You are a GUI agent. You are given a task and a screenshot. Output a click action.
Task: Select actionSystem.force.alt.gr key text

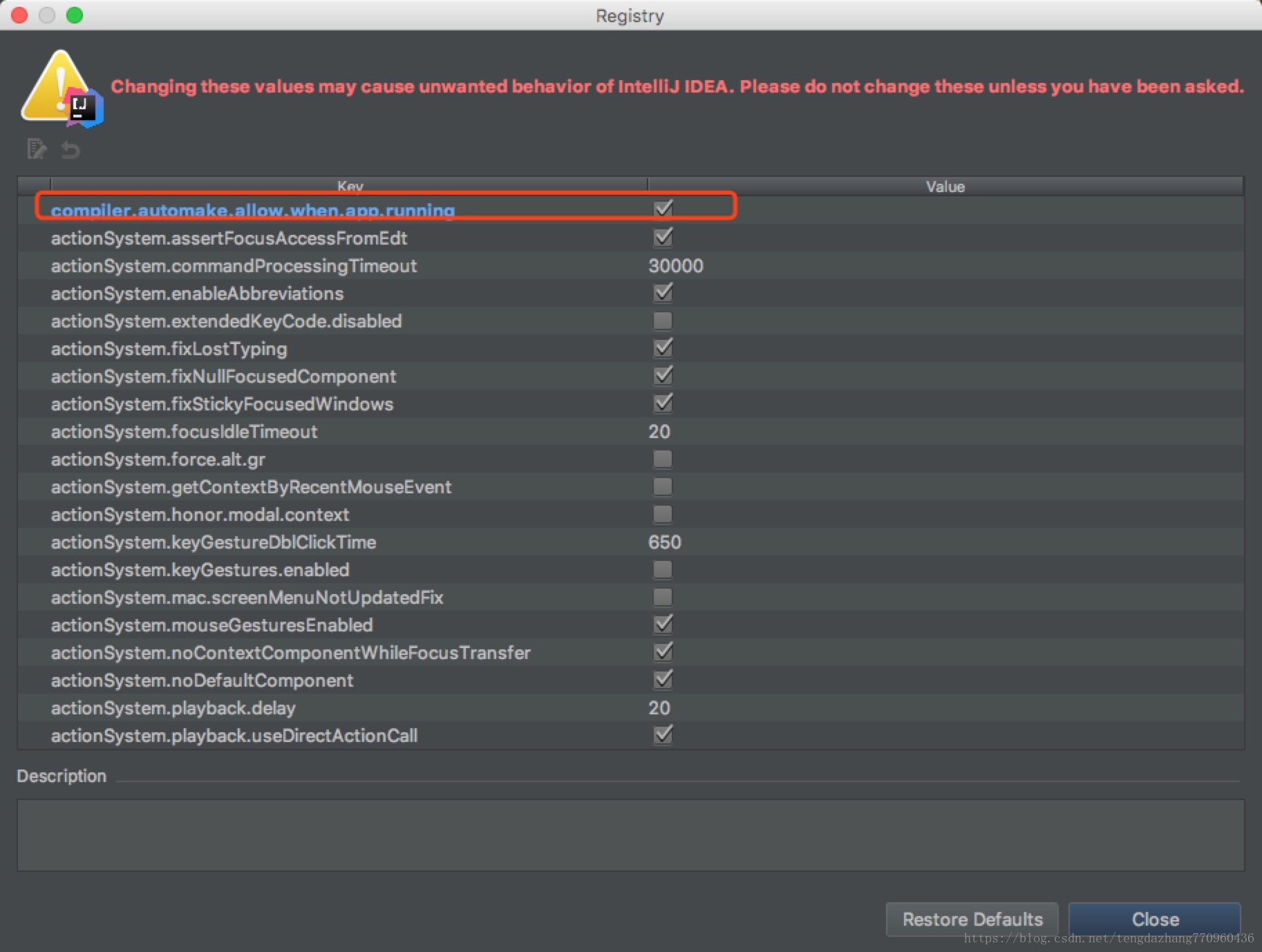158,459
